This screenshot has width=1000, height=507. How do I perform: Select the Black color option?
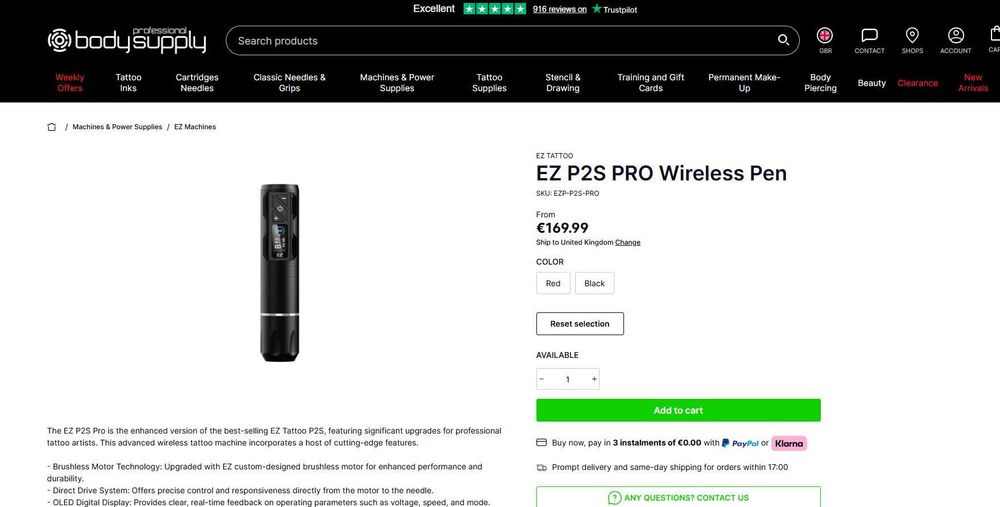(594, 283)
